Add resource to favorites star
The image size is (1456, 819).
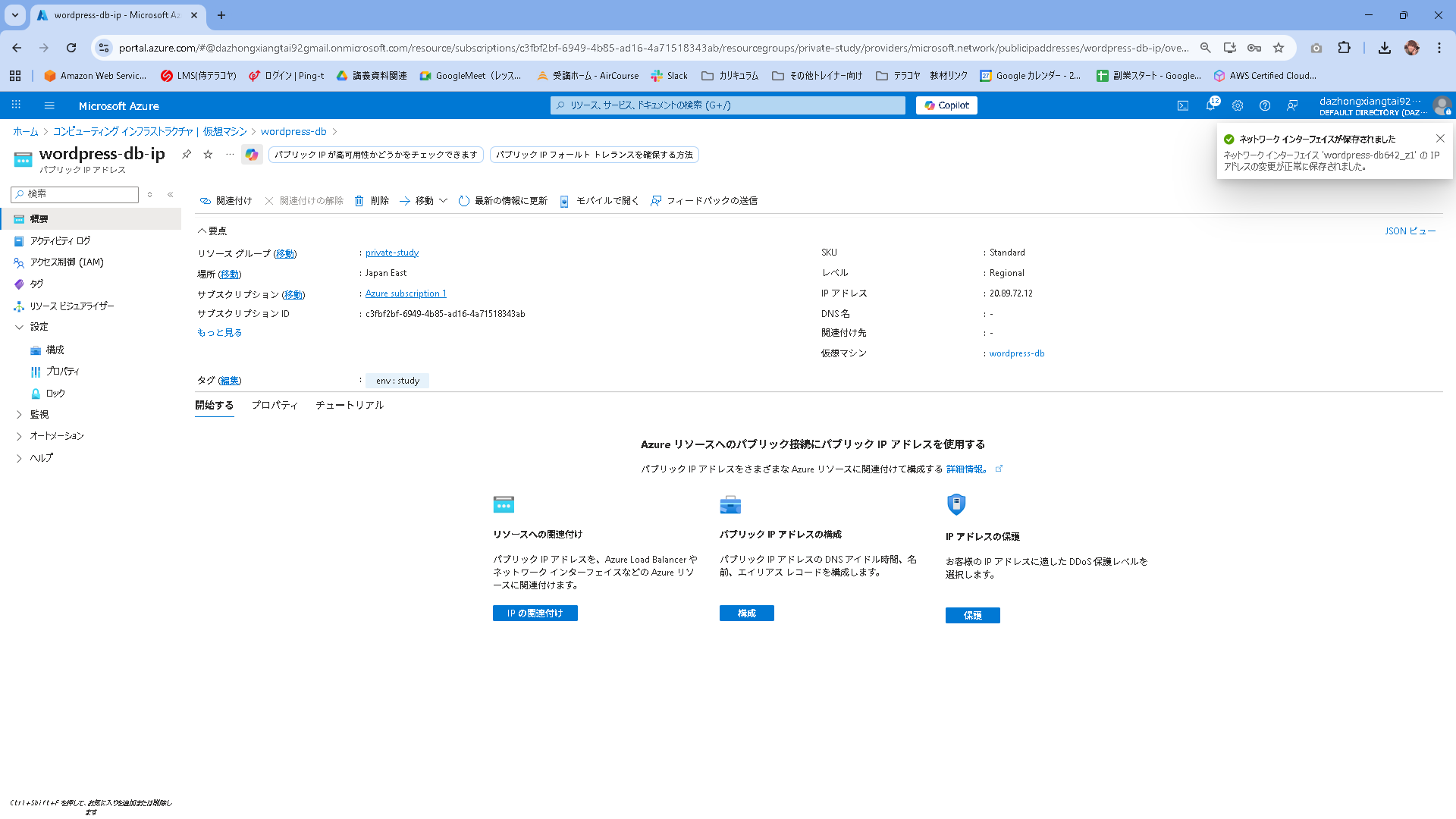tap(208, 154)
